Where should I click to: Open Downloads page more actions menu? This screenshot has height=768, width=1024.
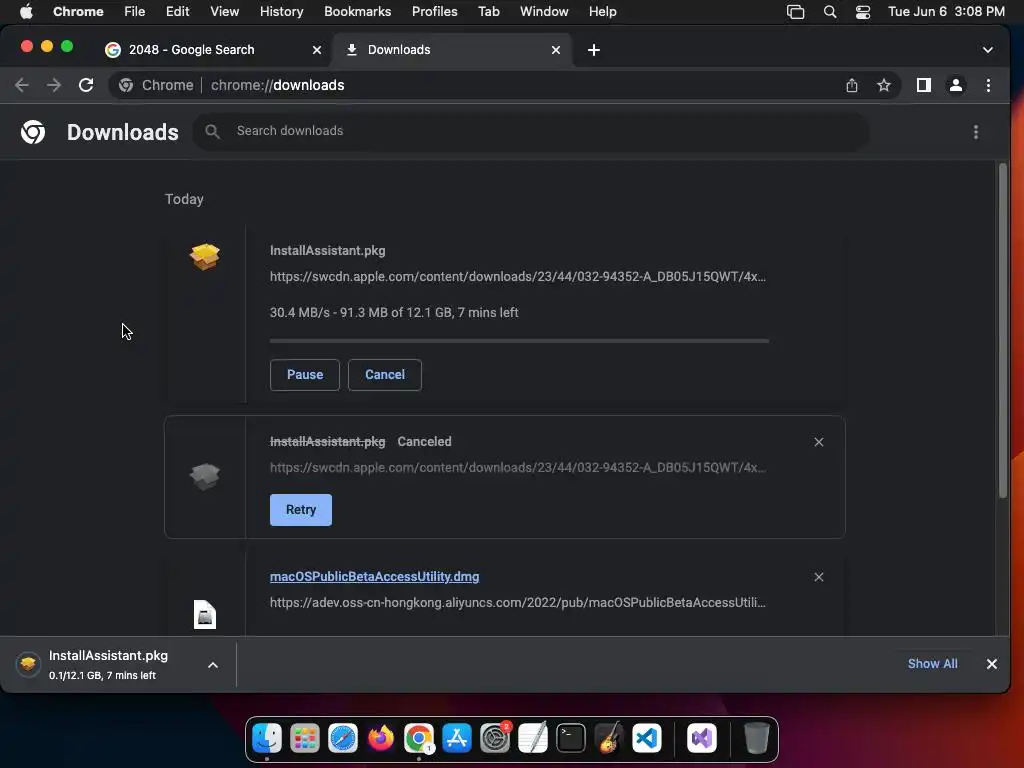point(976,132)
